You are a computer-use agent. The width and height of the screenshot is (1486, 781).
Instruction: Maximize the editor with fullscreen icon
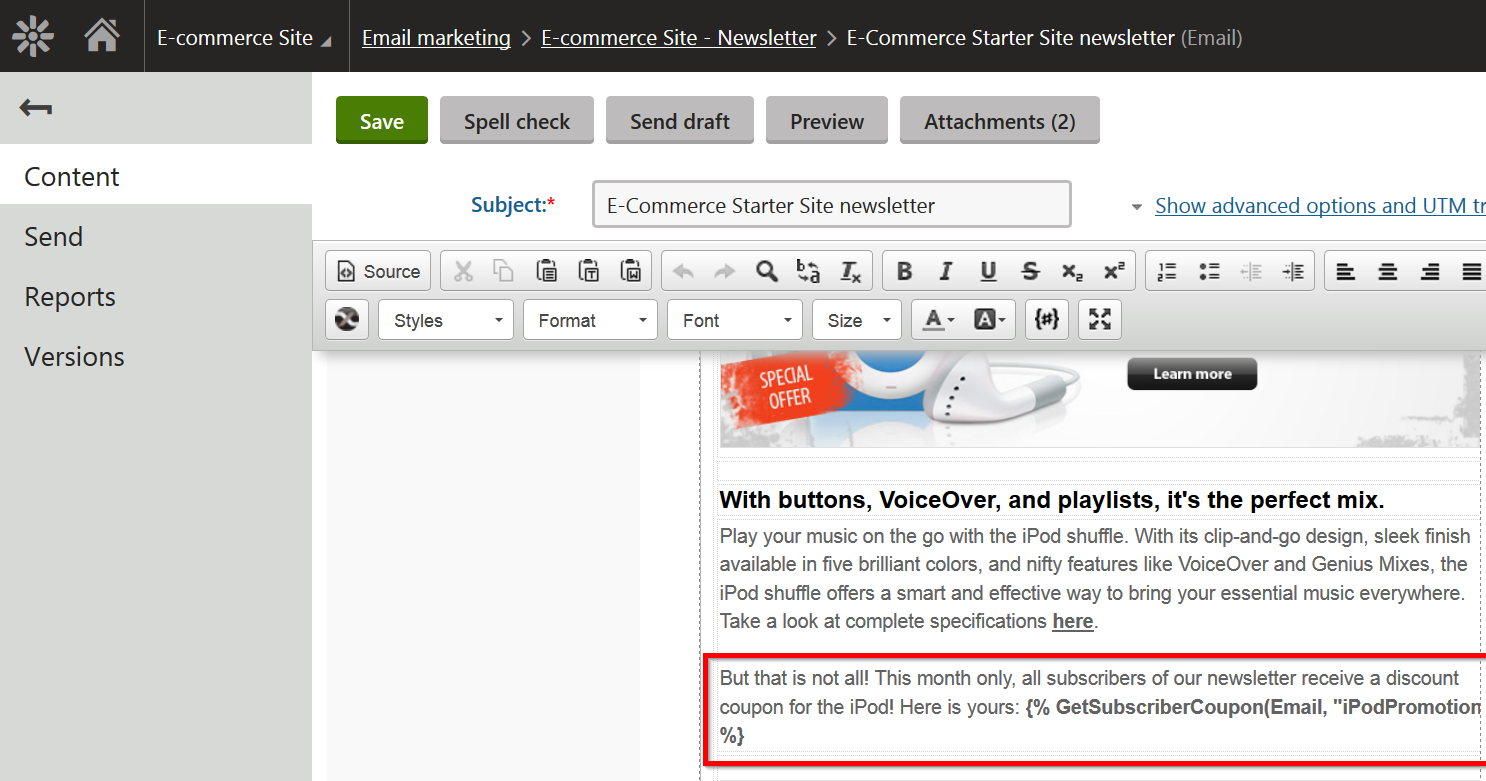point(1100,320)
